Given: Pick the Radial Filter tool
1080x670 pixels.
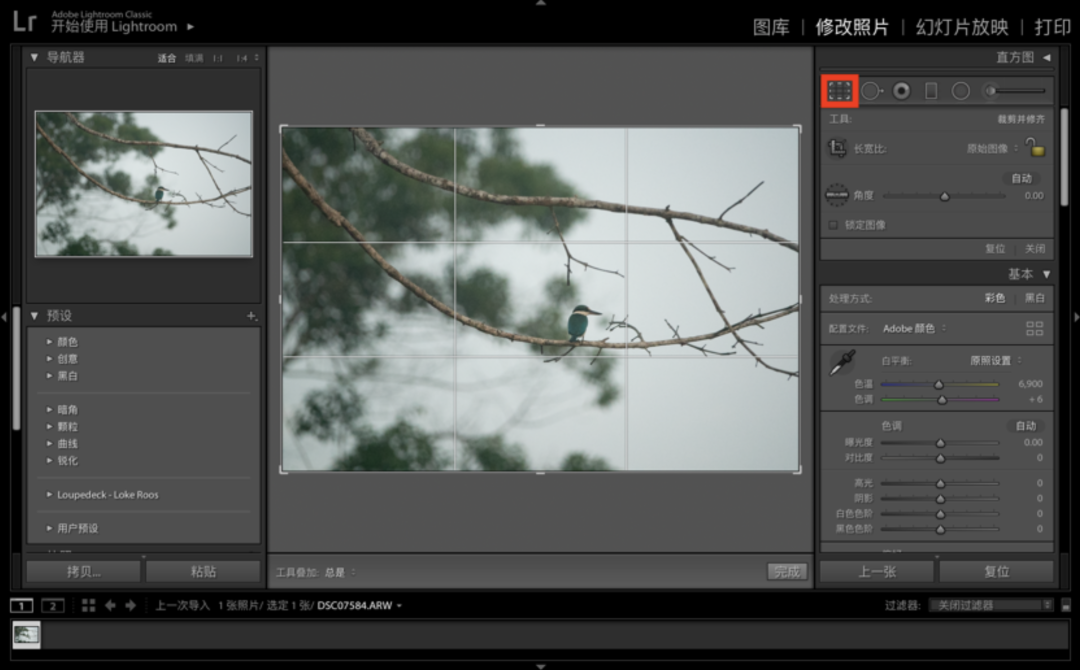Looking at the screenshot, I should [961, 91].
